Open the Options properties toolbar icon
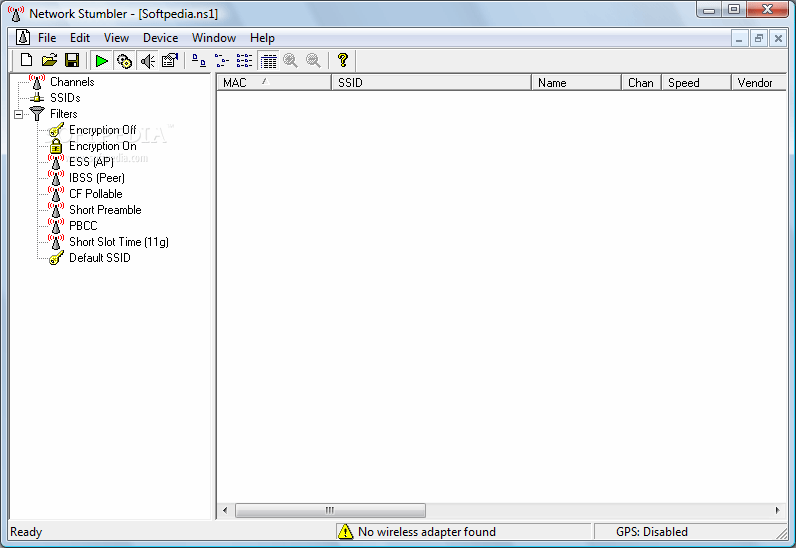Image resolution: width=796 pixels, height=548 pixels. pos(169,61)
